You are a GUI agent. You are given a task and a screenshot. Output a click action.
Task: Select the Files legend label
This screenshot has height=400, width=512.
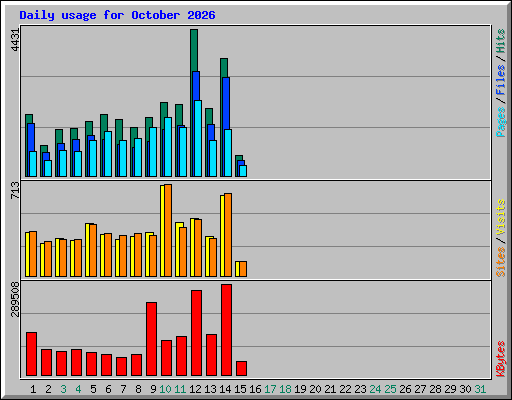(x=501, y=79)
